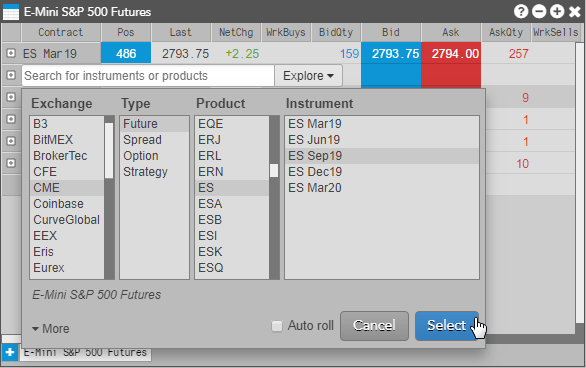Open the E-Mini S&P 500 Futures bottom tab

point(85,352)
